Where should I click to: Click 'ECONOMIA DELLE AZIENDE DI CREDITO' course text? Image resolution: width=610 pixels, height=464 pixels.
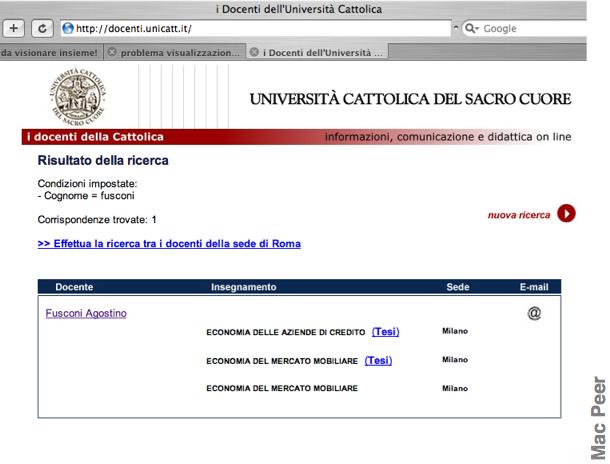tap(286, 333)
